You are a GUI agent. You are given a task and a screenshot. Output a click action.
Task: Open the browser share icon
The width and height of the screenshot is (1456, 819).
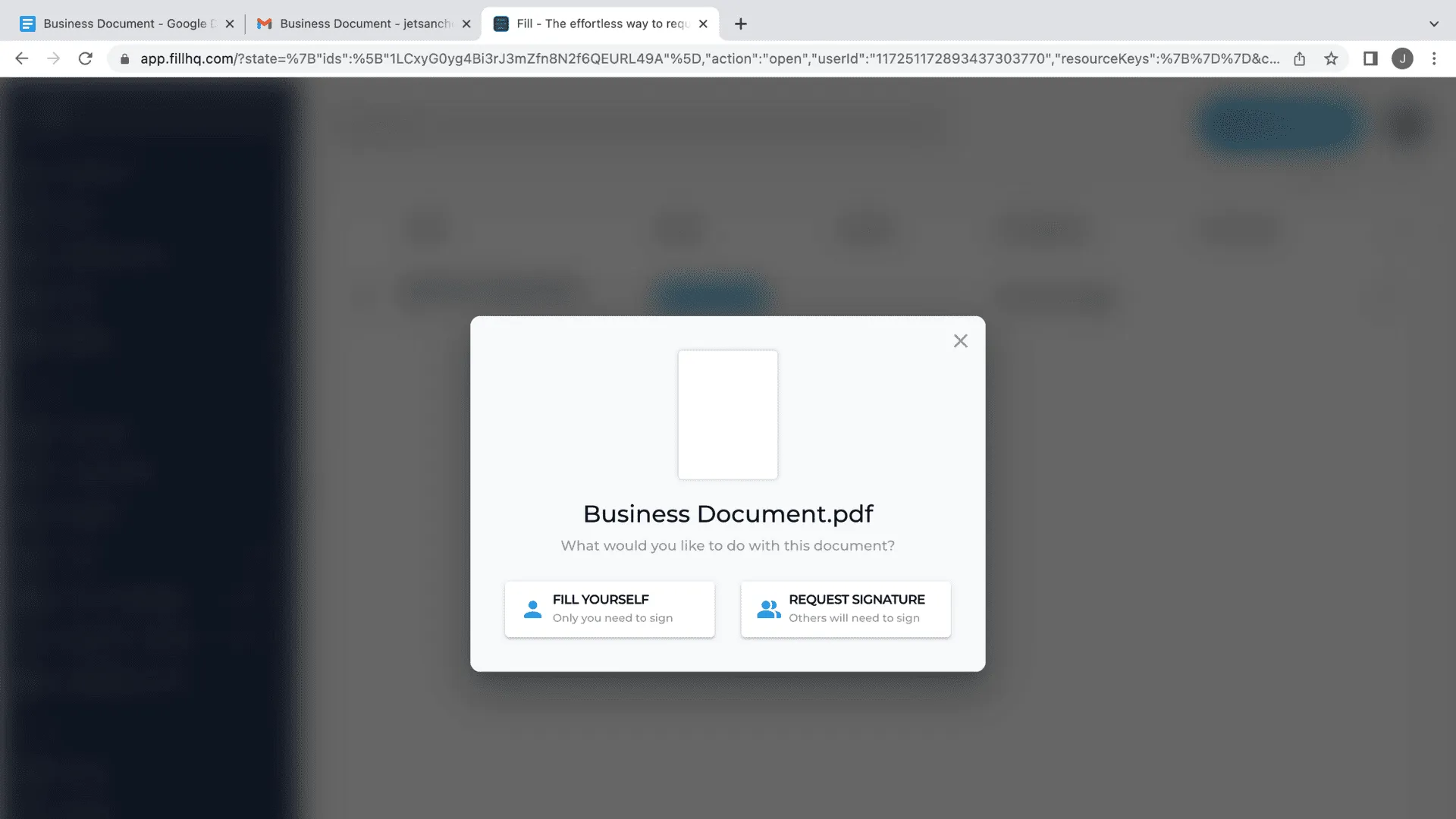point(1300,58)
